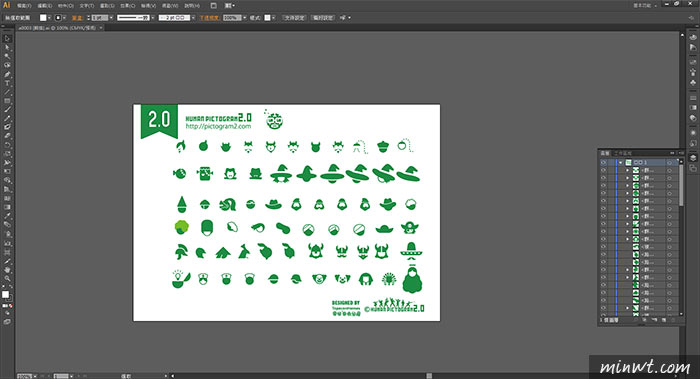Select the Type tool
The height and width of the screenshot is (379, 700).
(7, 83)
